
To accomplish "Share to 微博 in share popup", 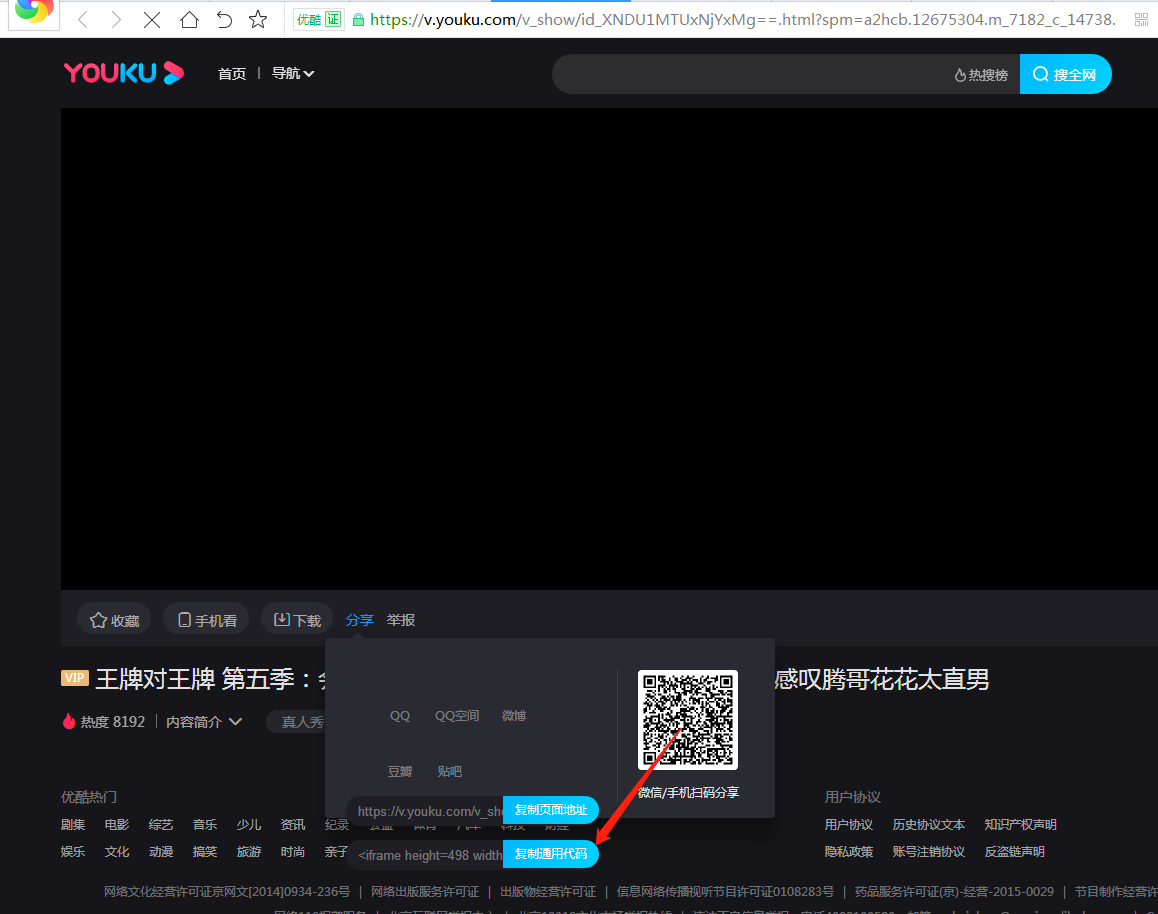I will pos(514,716).
